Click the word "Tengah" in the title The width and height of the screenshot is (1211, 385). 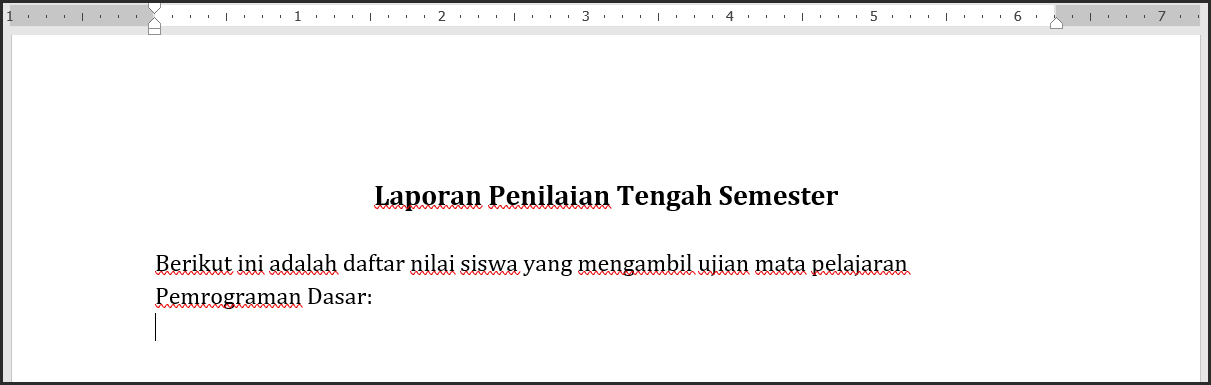pyautogui.click(x=665, y=196)
